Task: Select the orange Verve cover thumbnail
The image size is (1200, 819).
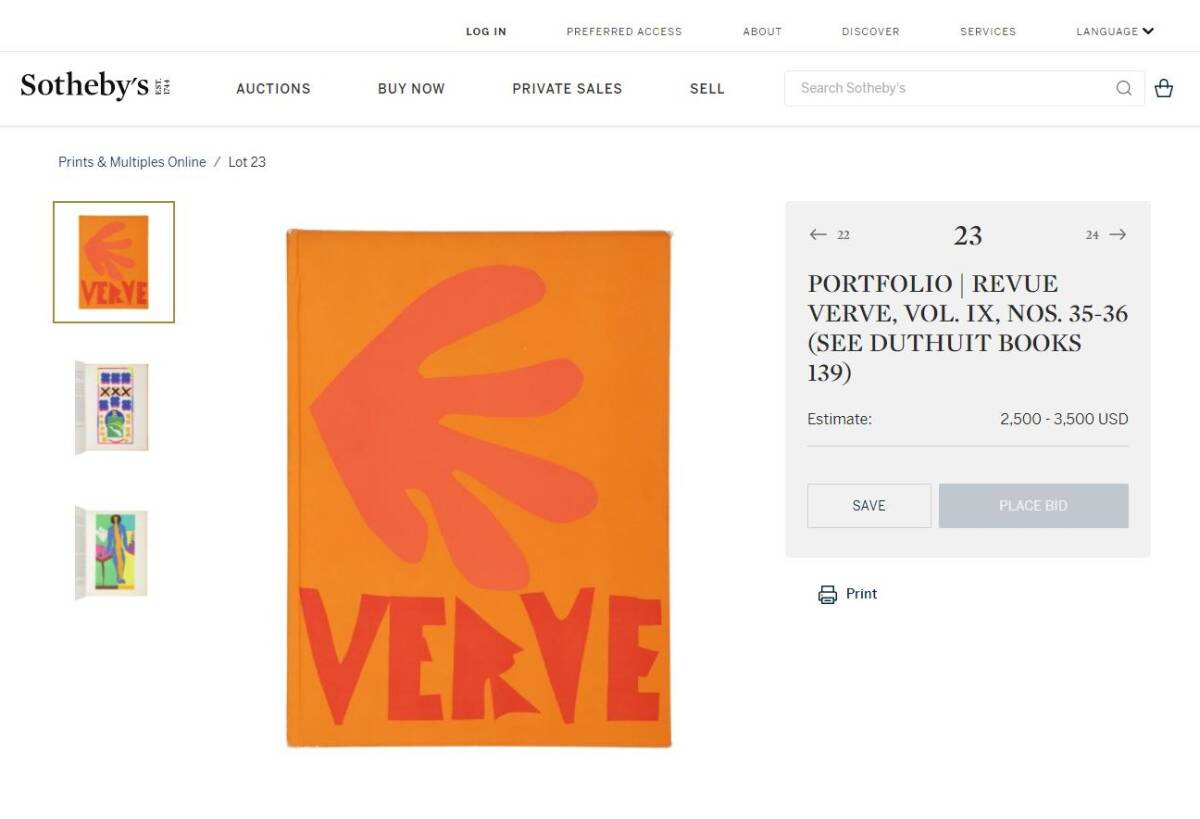Action: tap(114, 262)
